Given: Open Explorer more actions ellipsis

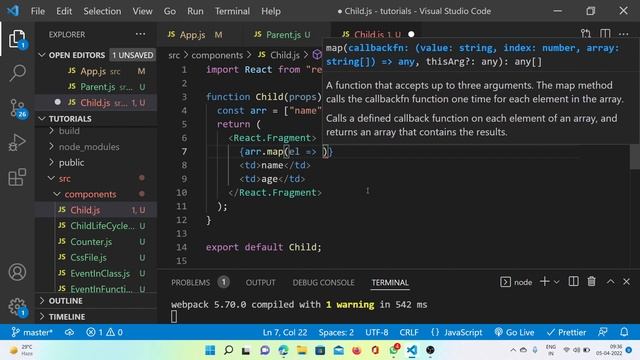Looking at the screenshot, I should pyautogui.click(x=140, y=34).
